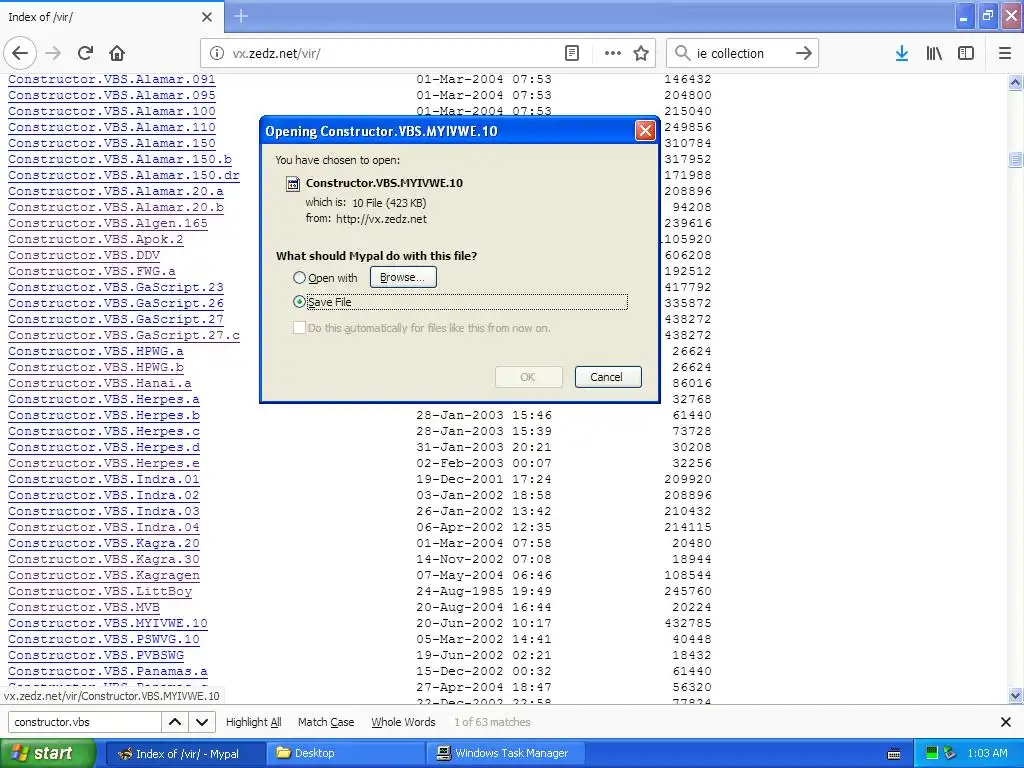Select the Save File radio button
The width and height of the screenshot is (1024, 768).
299,302
